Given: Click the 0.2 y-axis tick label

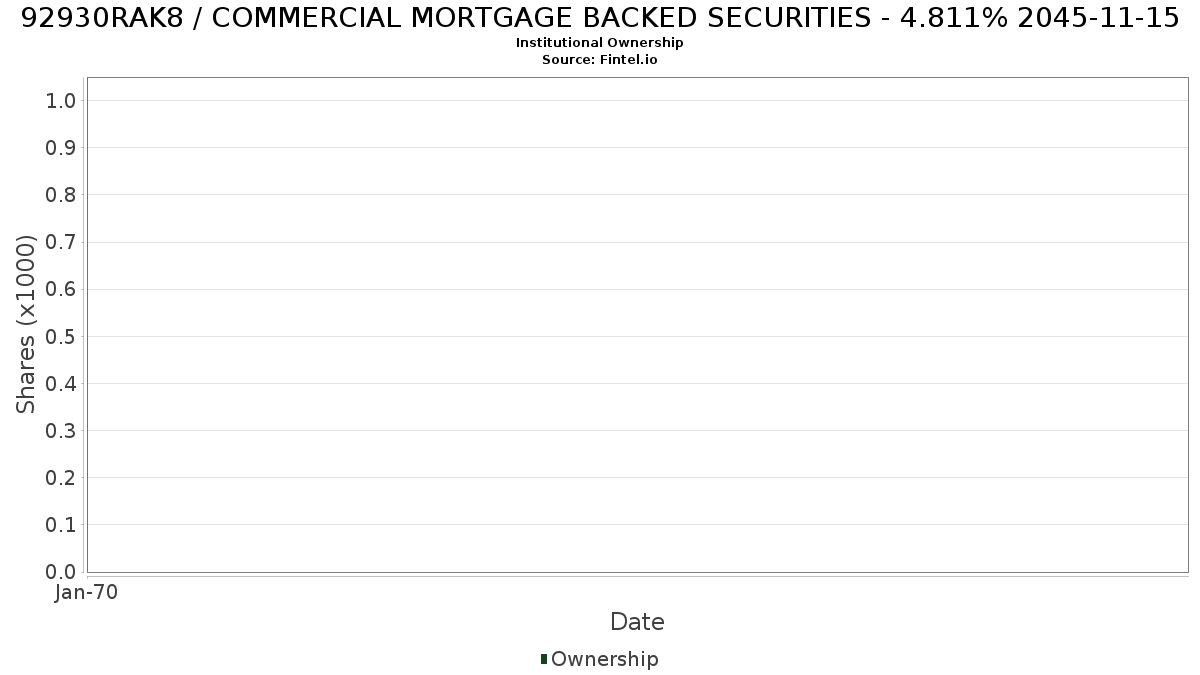Looking at the screenshot, I should [x=61, y=478].
